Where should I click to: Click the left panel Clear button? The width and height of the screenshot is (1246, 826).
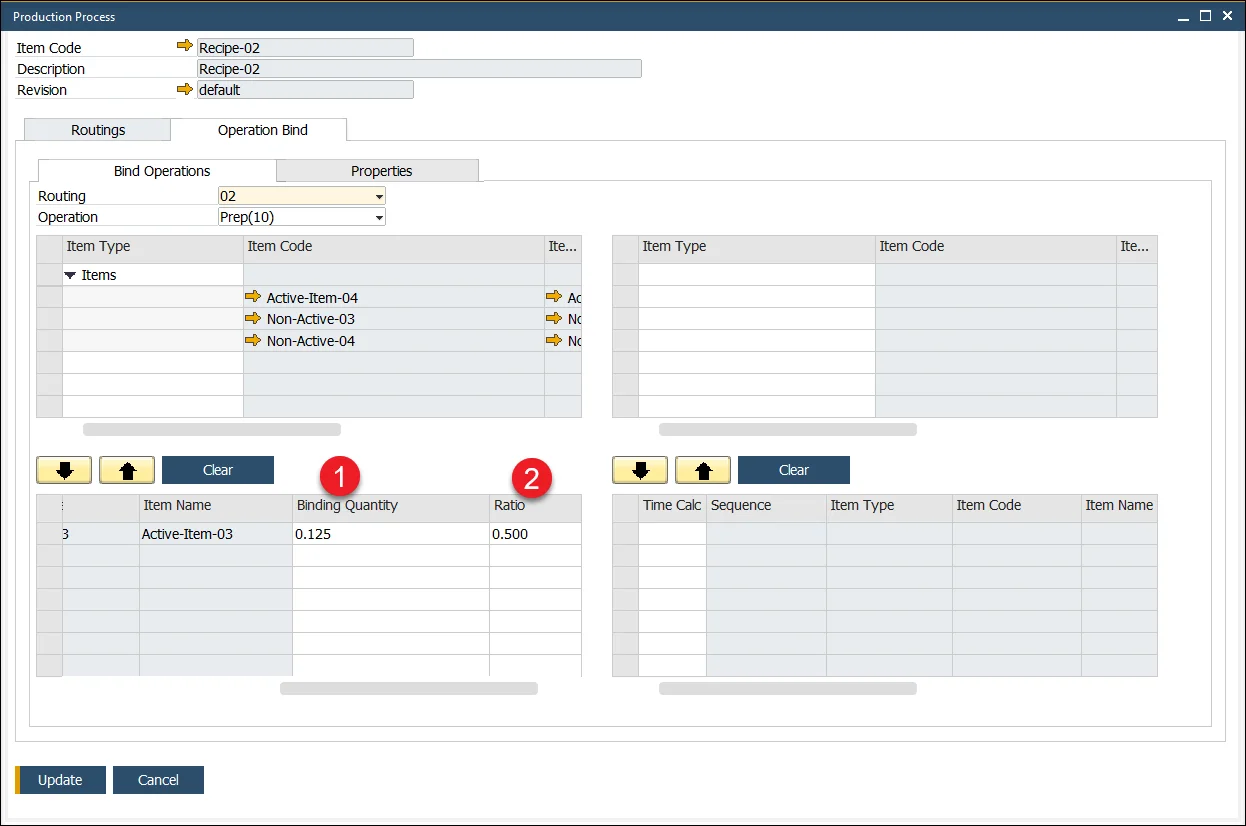point(217,470)
